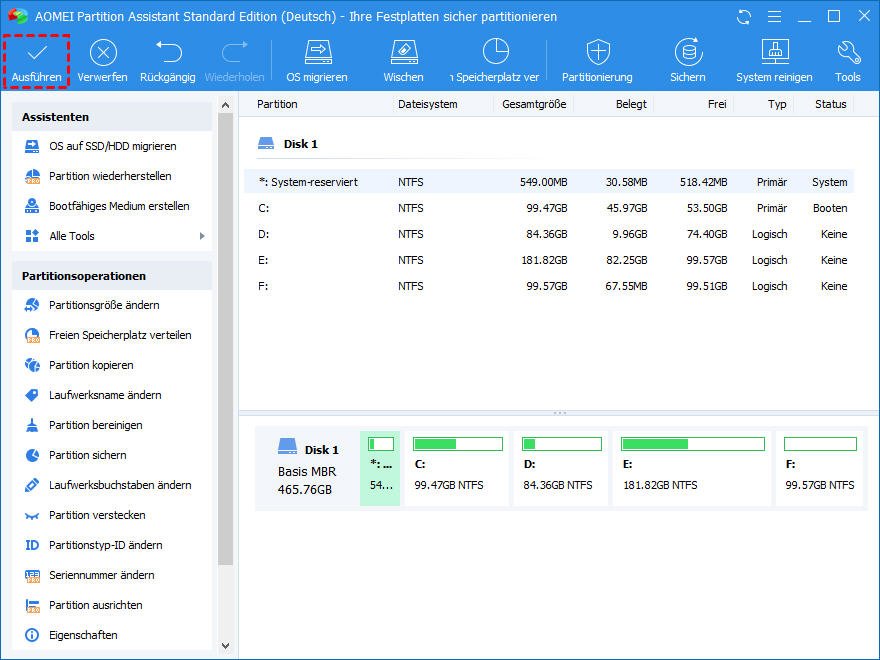Select the F: partition block in disk map

[820, 468]
